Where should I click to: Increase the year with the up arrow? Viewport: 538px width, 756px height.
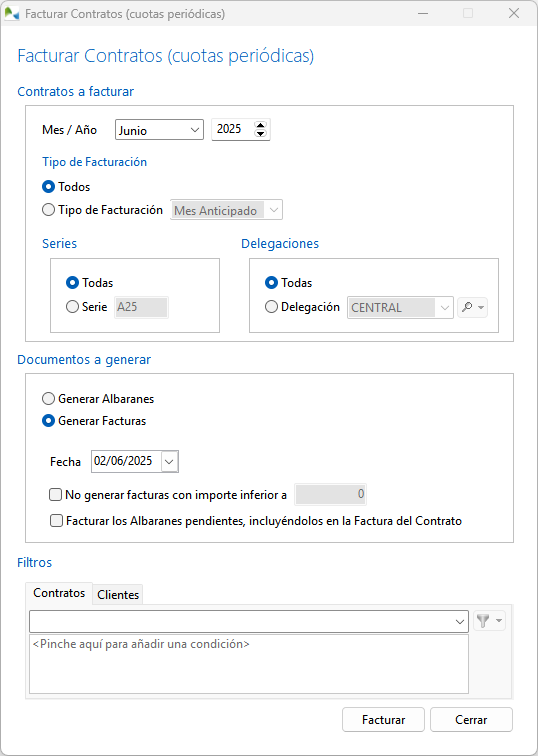tap(260, 125)
